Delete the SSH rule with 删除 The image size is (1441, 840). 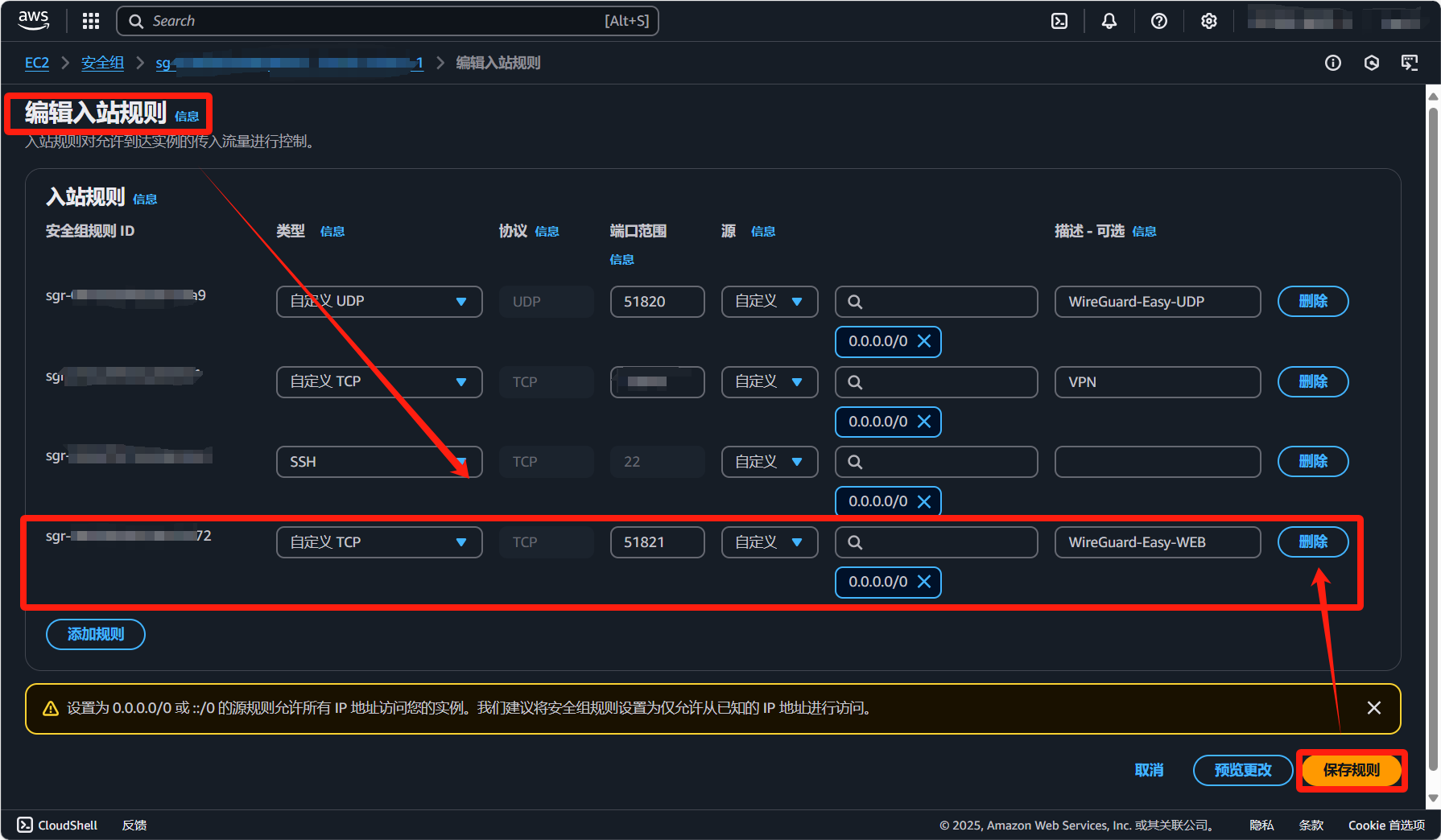click(1312, 462)
